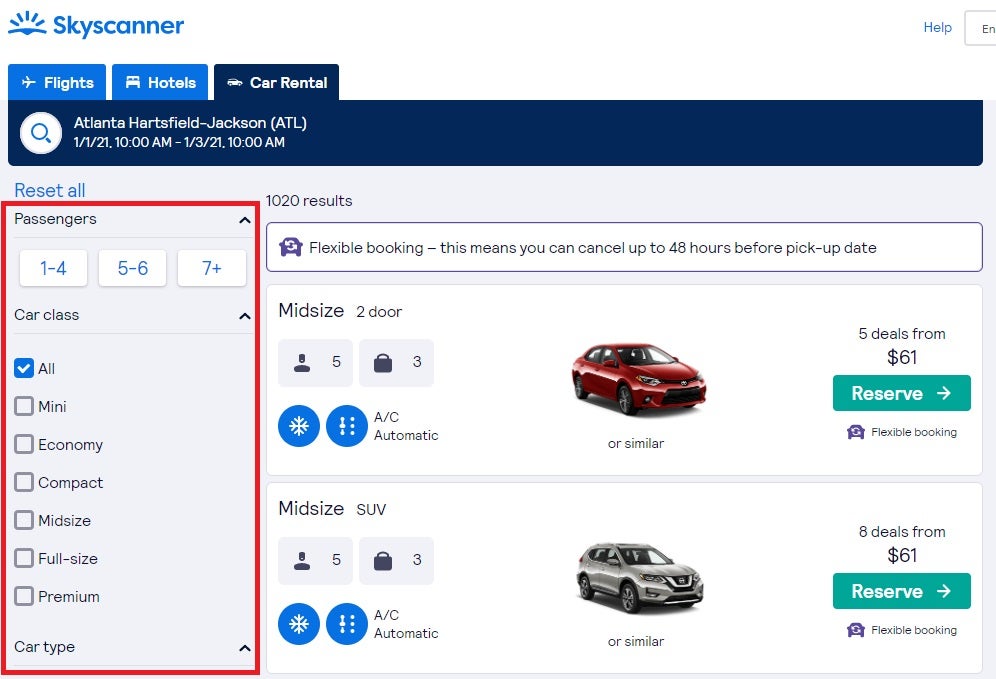Check the Midsize car class box
The height and width of the screenshot is (679, 996).
[x=24, y=520]
